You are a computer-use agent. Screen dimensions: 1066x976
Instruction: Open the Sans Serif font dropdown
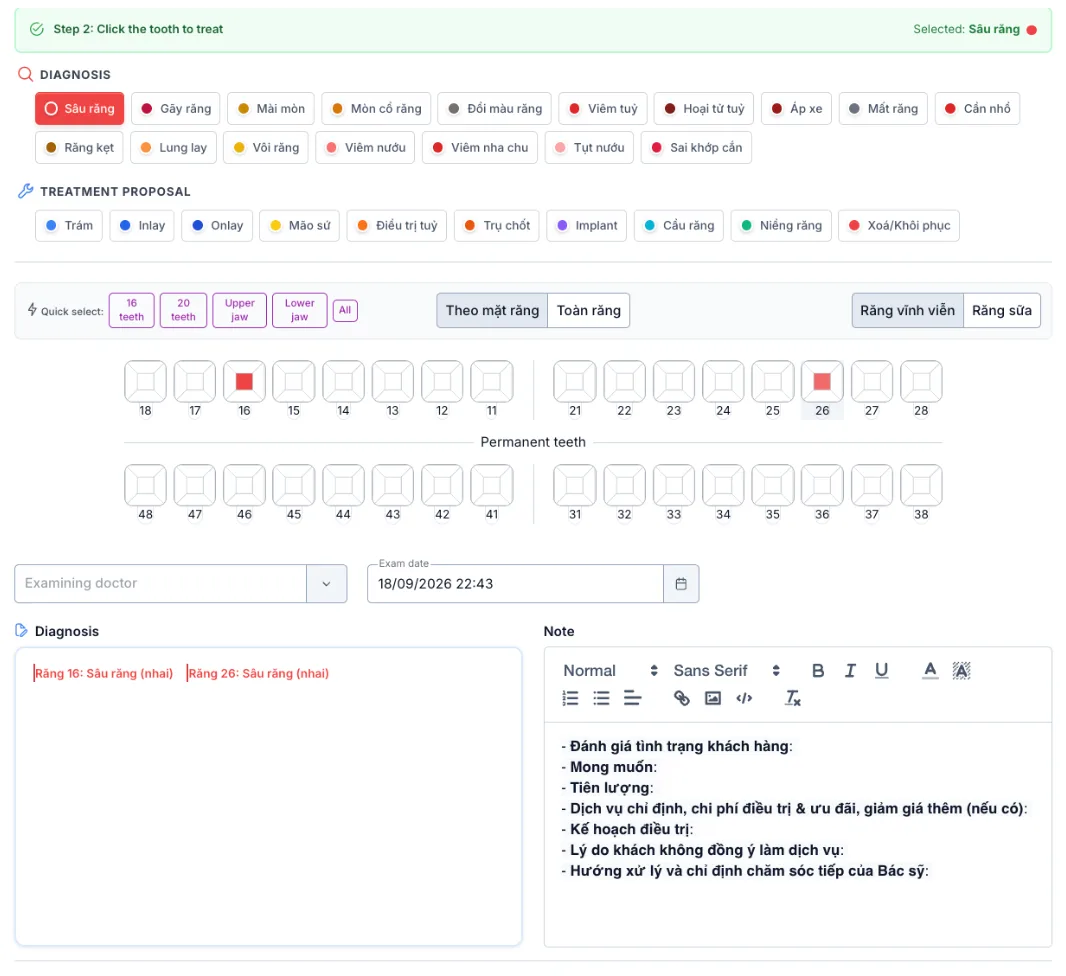[726, 671]
